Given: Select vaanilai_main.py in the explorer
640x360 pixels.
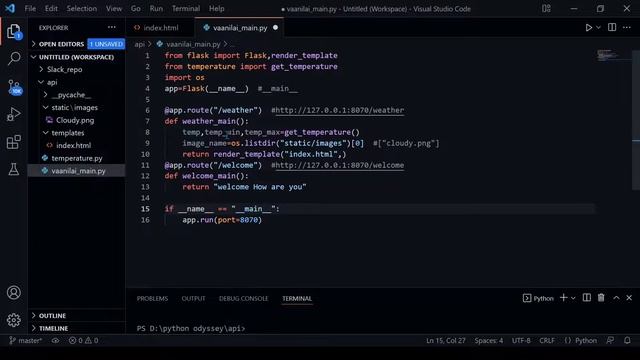Looking at the screenshot, I should click(77, 171).
